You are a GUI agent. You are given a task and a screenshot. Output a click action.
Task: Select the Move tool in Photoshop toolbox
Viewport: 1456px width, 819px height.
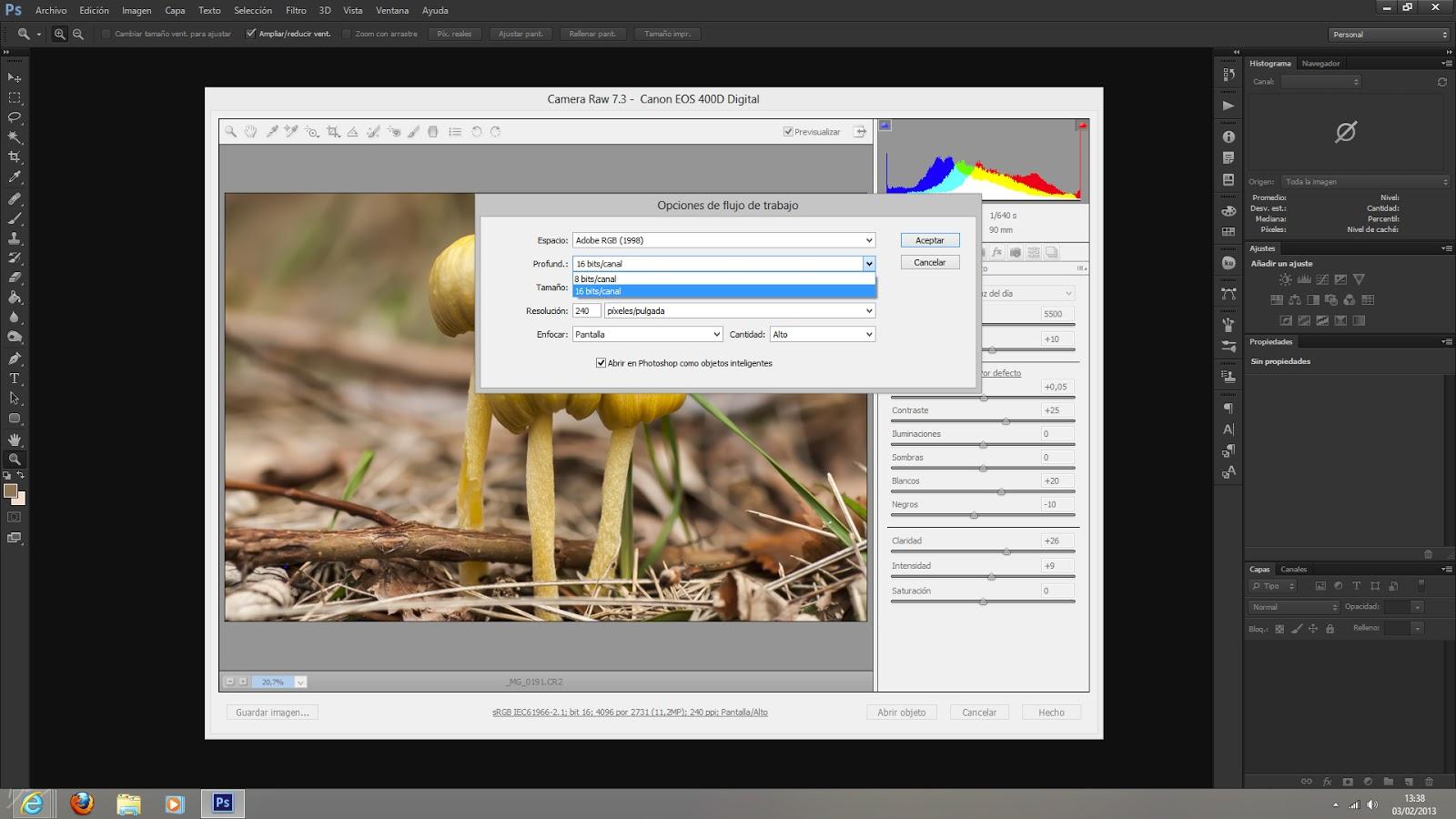pos(15,78)
